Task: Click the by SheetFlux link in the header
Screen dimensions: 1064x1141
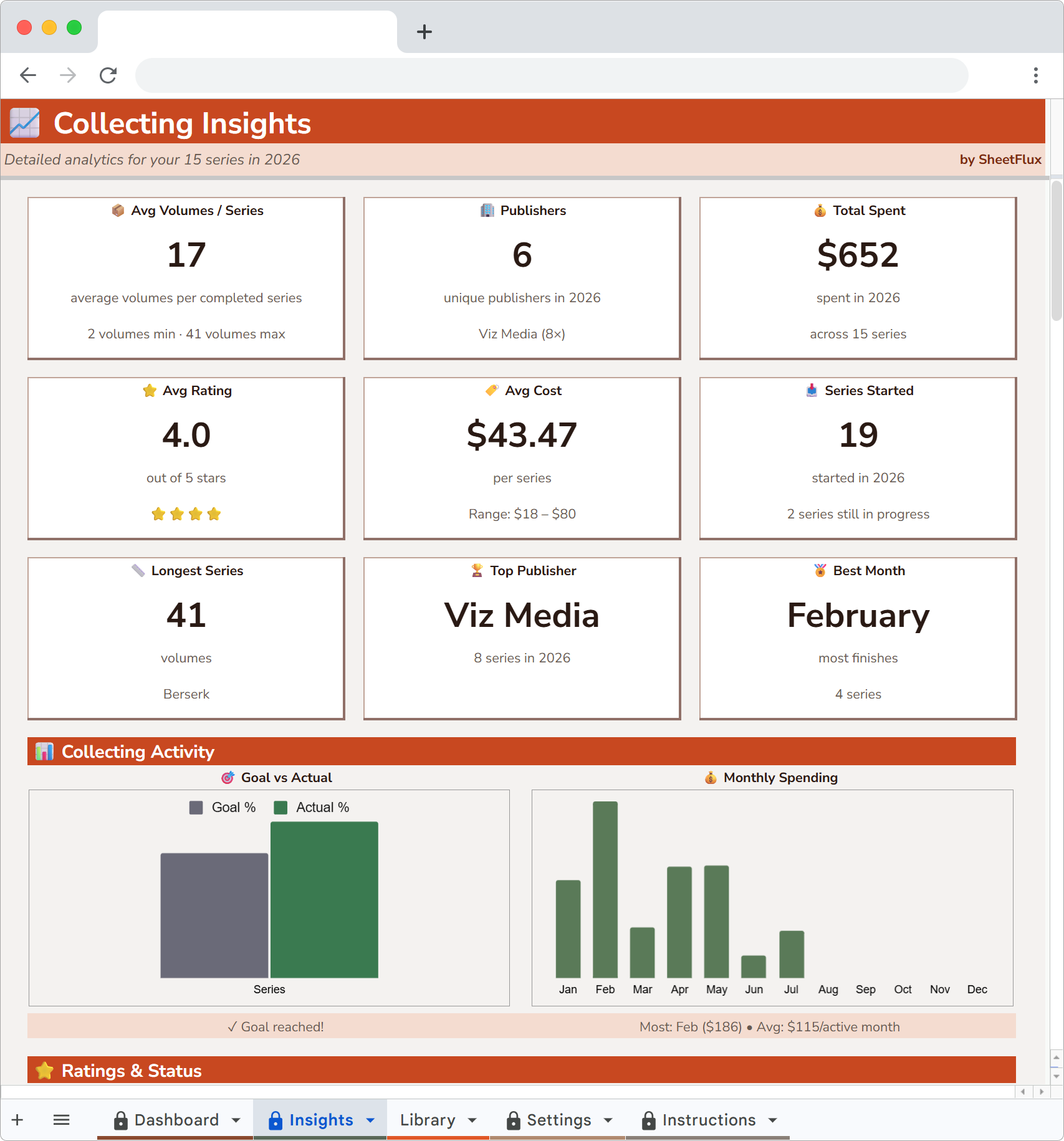Action: [x=1000, y=160]
